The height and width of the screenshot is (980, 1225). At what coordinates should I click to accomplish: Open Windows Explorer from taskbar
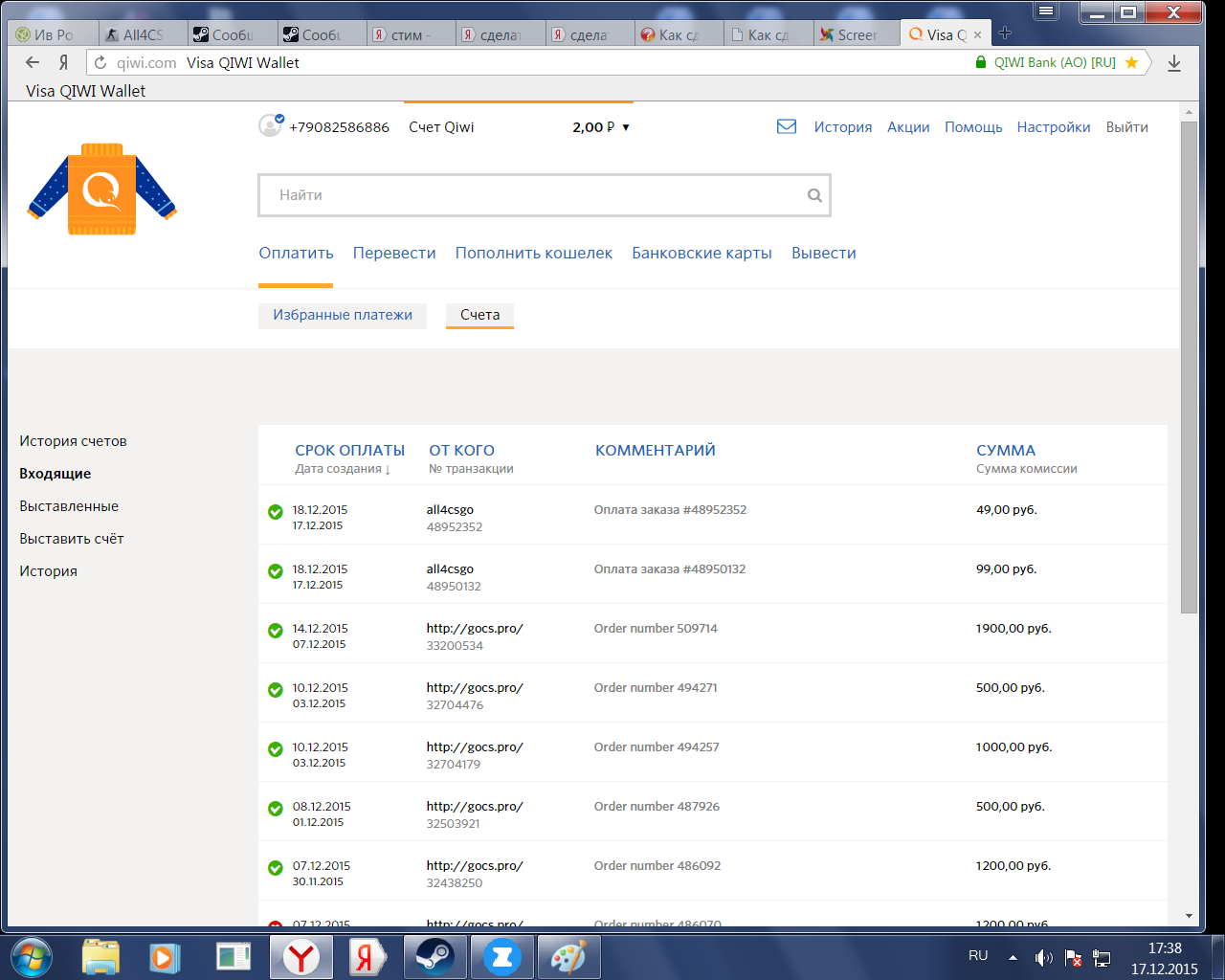point(100,956)
